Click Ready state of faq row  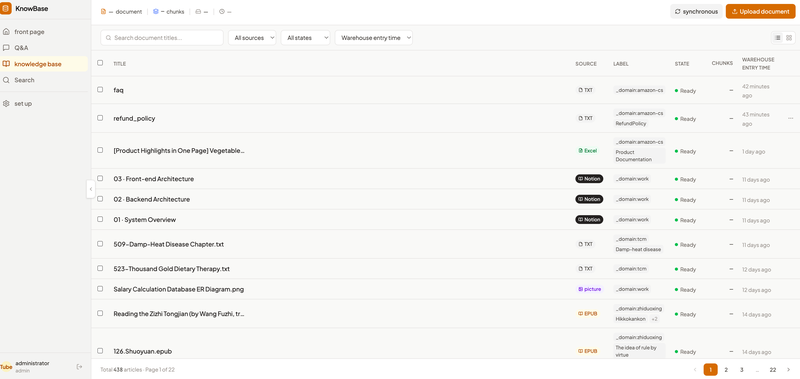[x=685, y=91]
